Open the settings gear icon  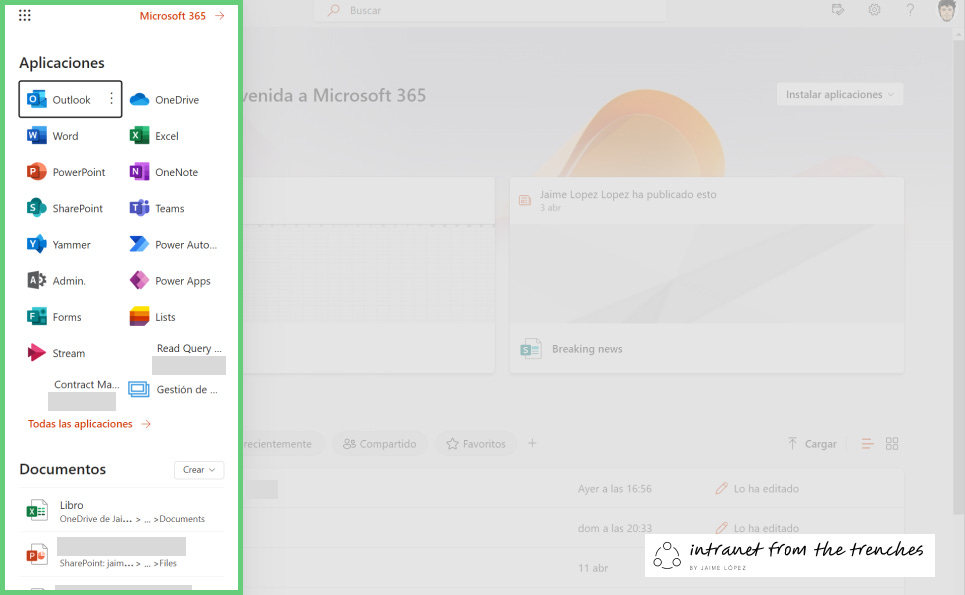click(874, 10)
